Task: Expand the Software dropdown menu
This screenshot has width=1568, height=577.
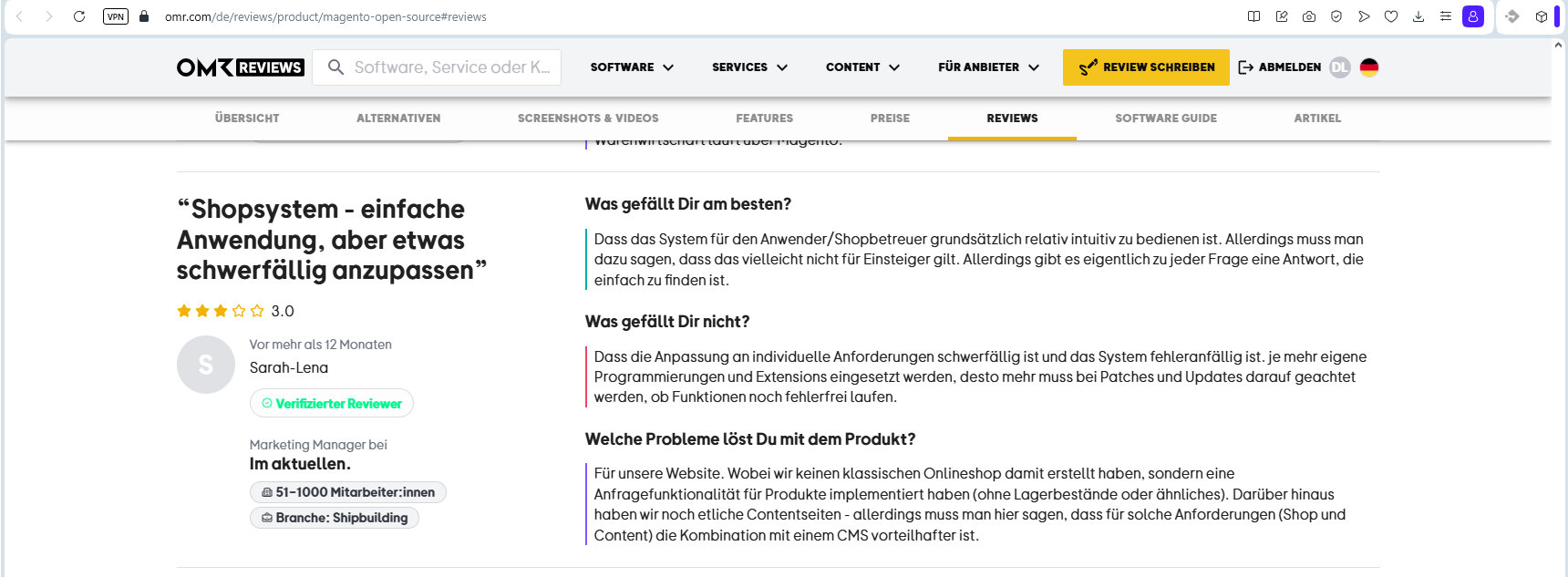Action: point(632,67)
